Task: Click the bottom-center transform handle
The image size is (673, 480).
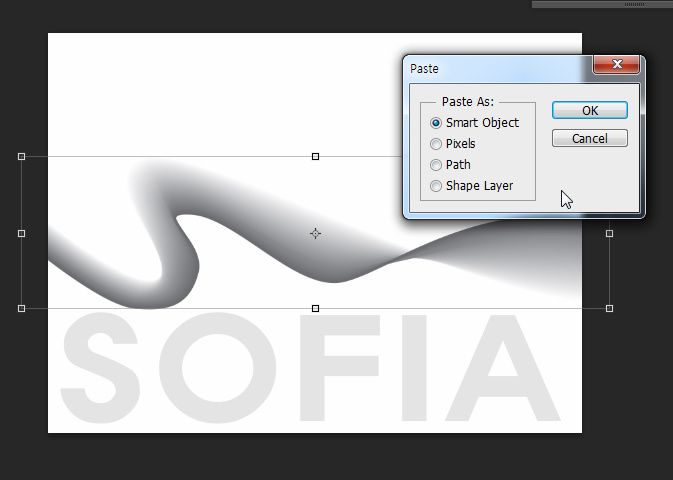Action: pos(315,308)
